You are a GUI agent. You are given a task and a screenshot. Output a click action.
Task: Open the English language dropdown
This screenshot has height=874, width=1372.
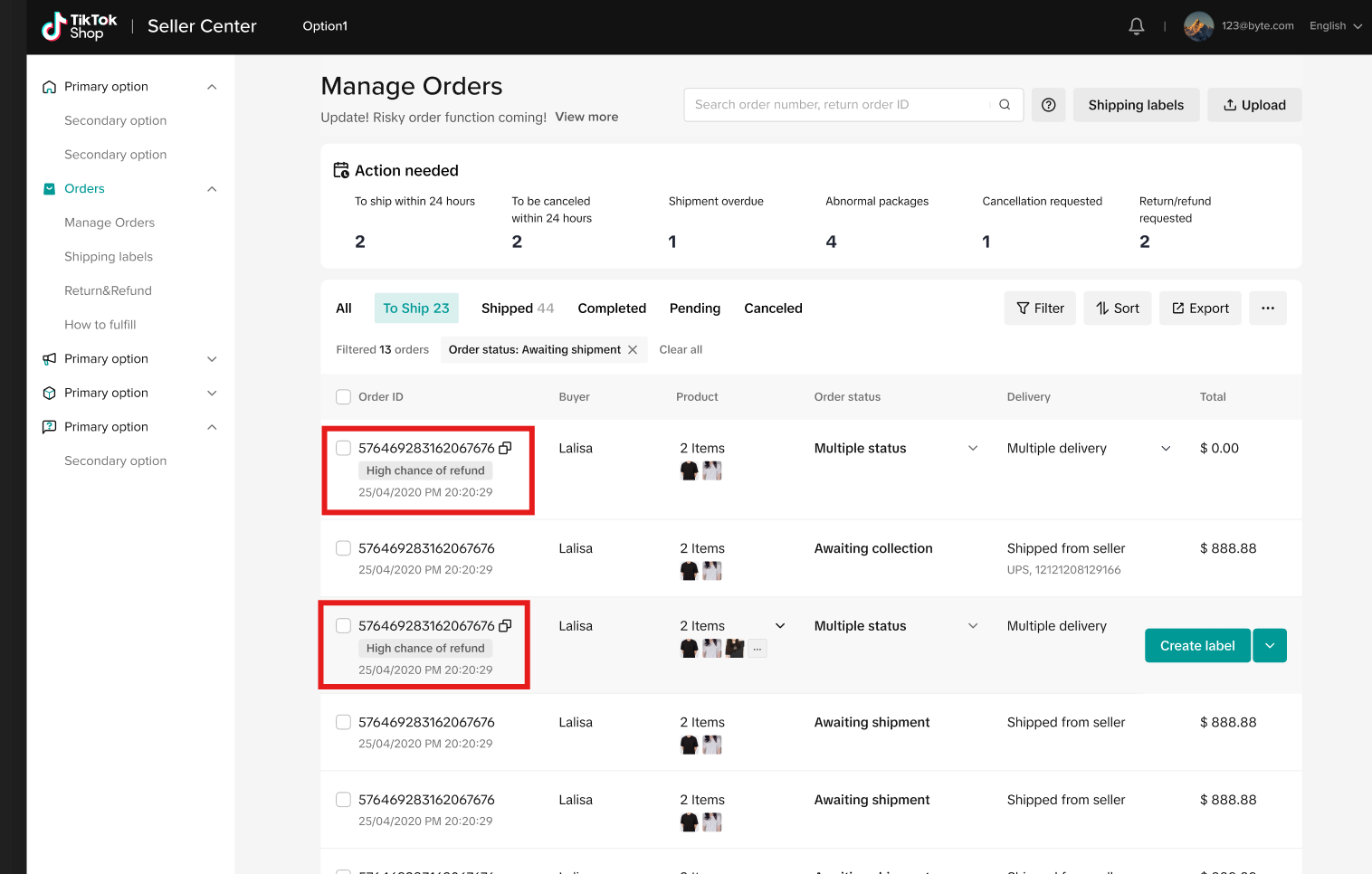pyautogui.click(x=1335, y=26)
